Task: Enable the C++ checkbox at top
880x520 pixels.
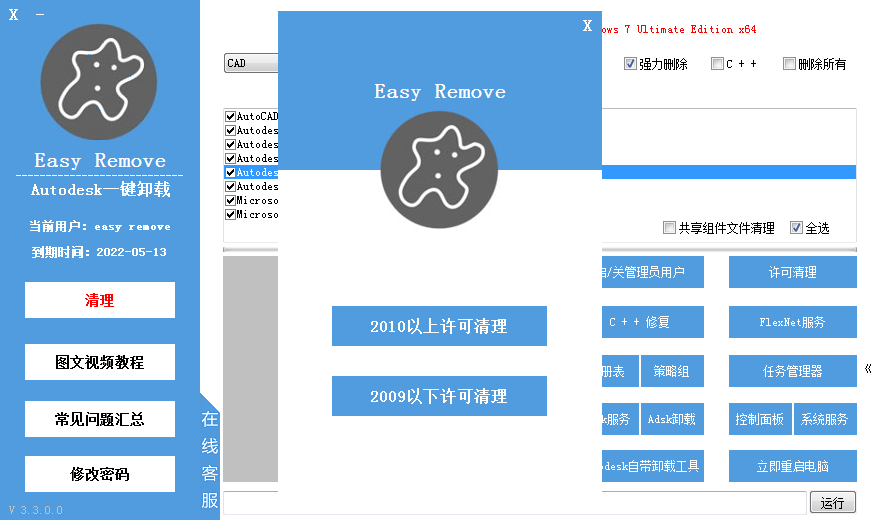Action: [717, 64]
